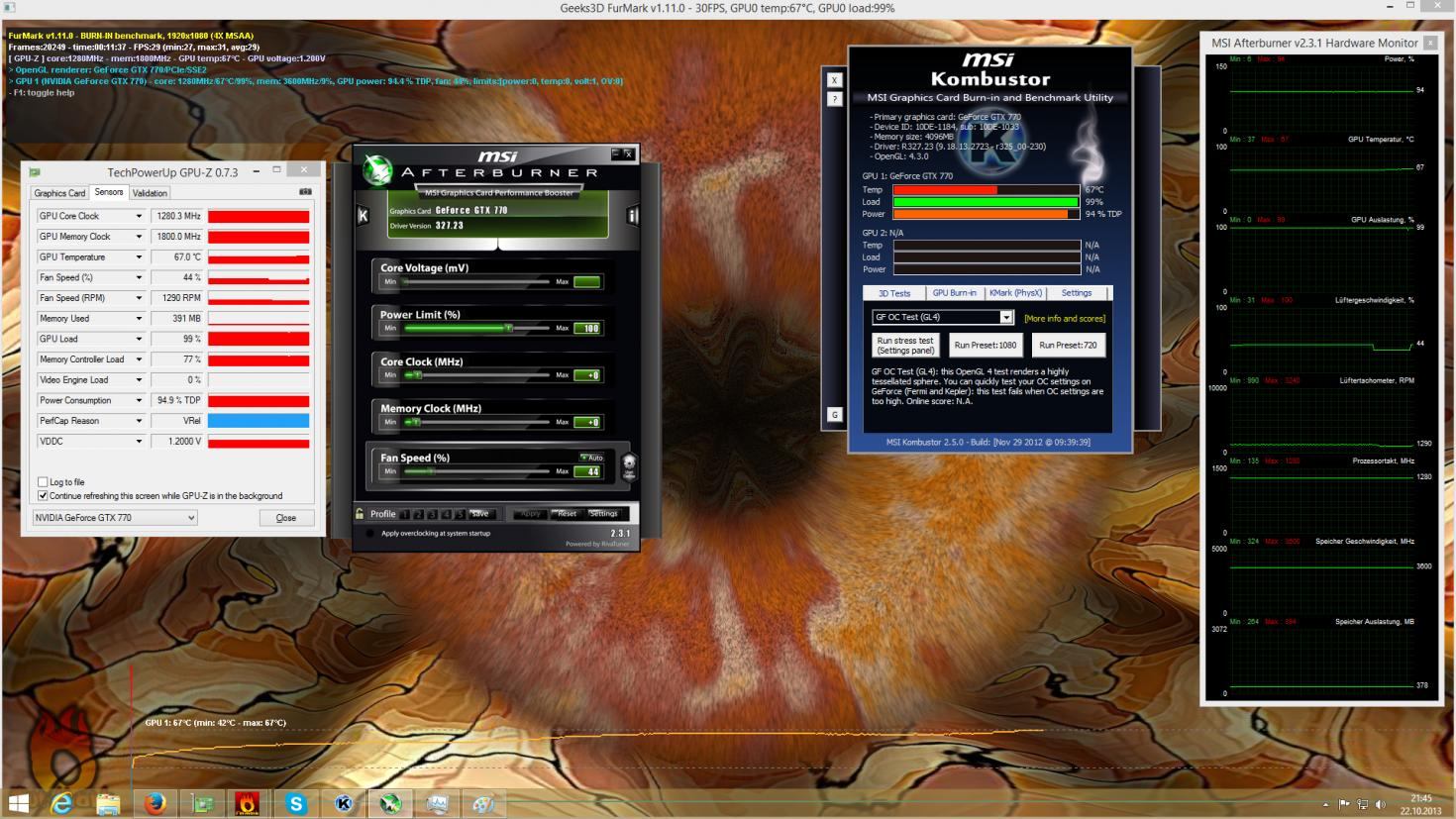Viewport: 1456px width, 819px height.
Task: Select the 3D Tests tab in Kombustor
Action: [x=894, y=293]
